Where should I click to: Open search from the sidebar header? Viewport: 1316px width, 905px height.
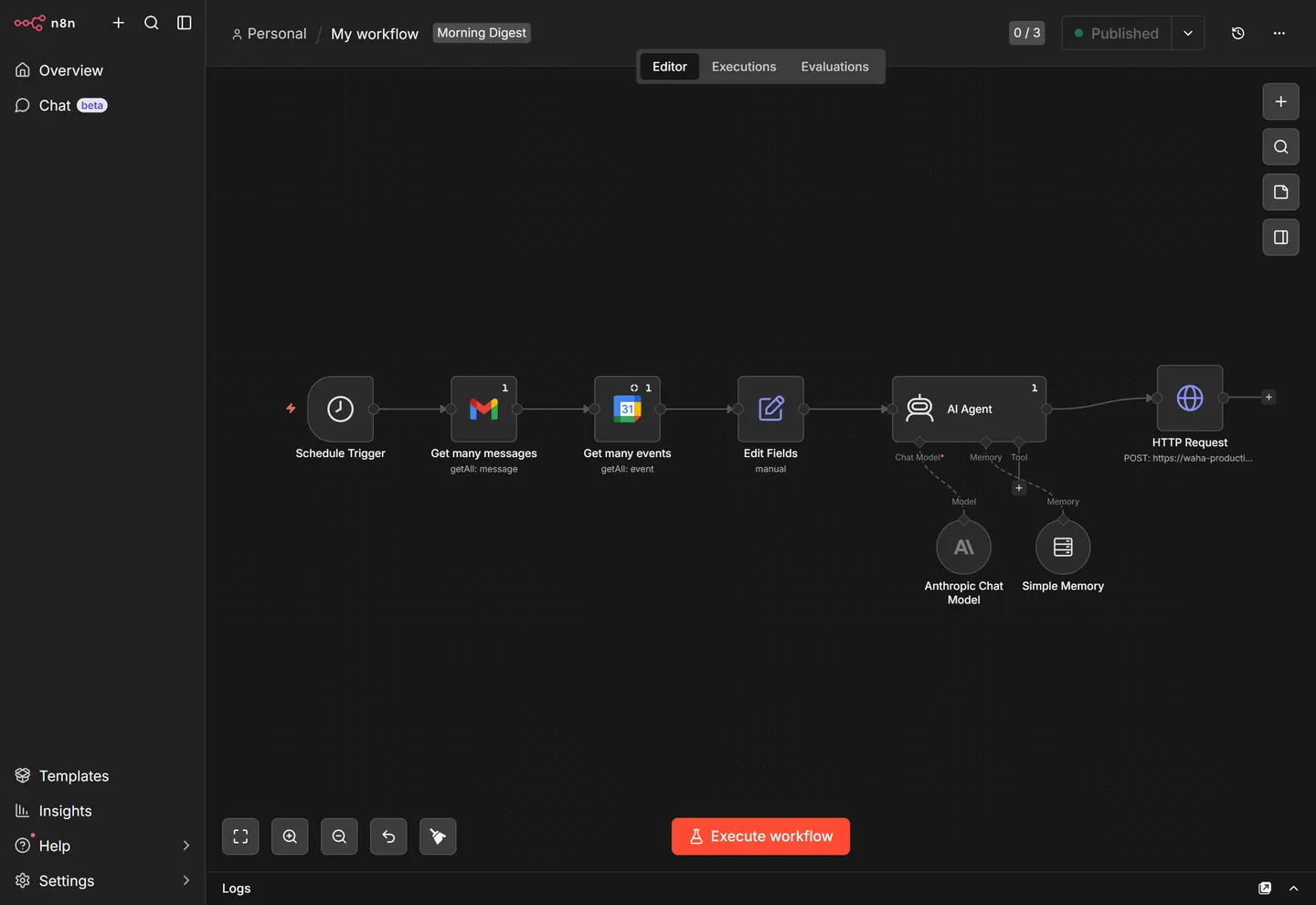(x=152, y=23)
